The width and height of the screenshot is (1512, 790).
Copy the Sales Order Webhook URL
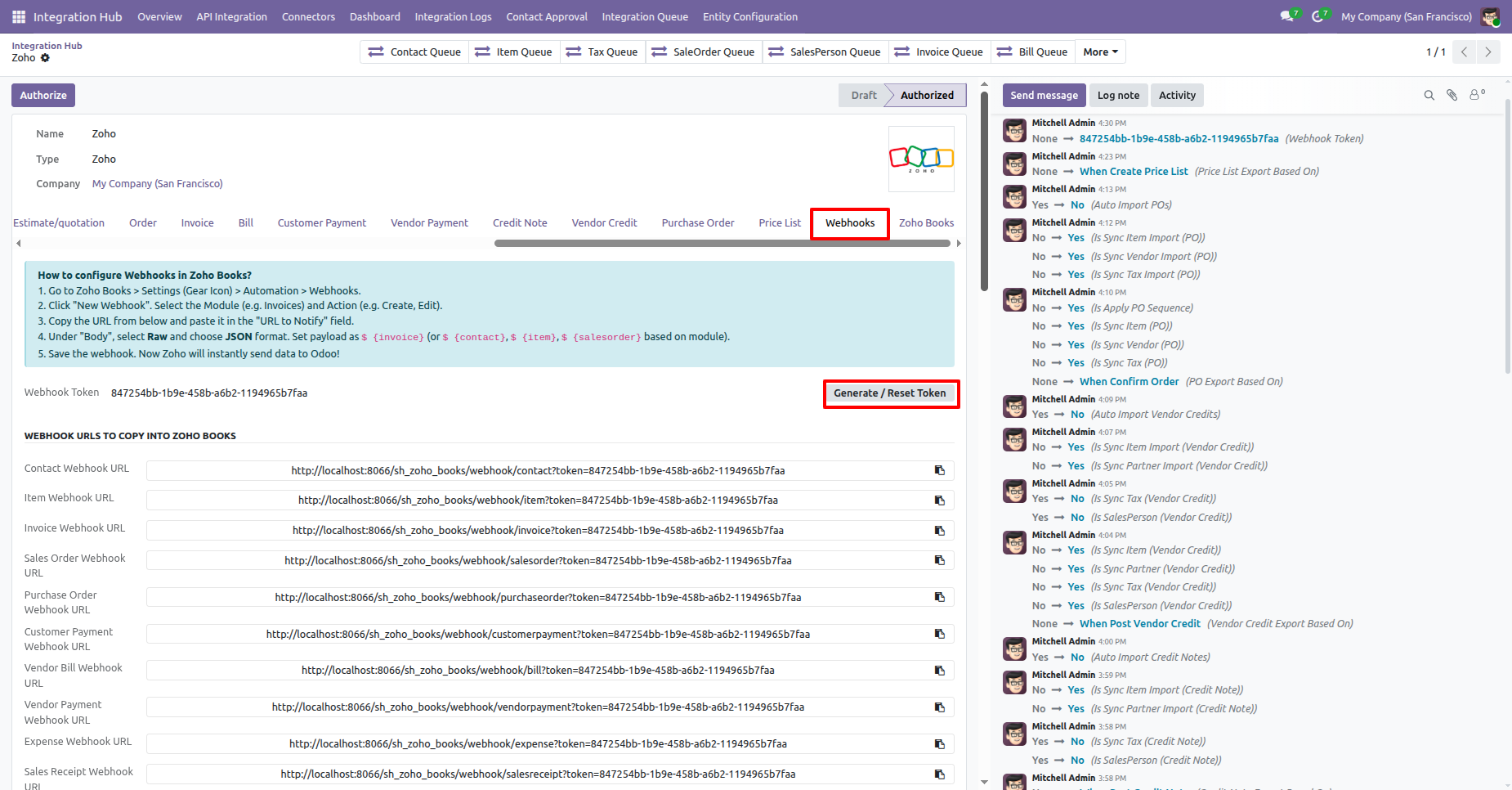click(940, 561)
